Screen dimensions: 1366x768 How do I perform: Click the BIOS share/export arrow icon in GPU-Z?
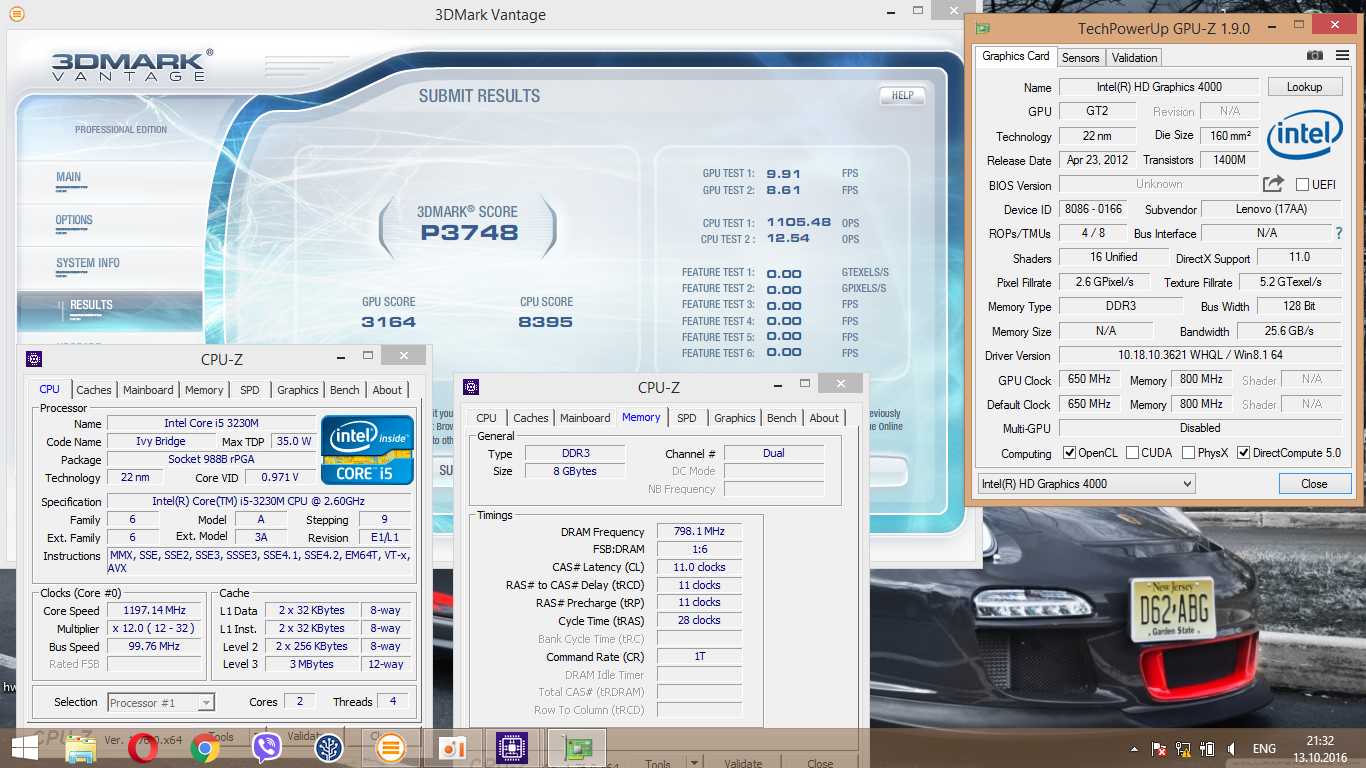1273,184
